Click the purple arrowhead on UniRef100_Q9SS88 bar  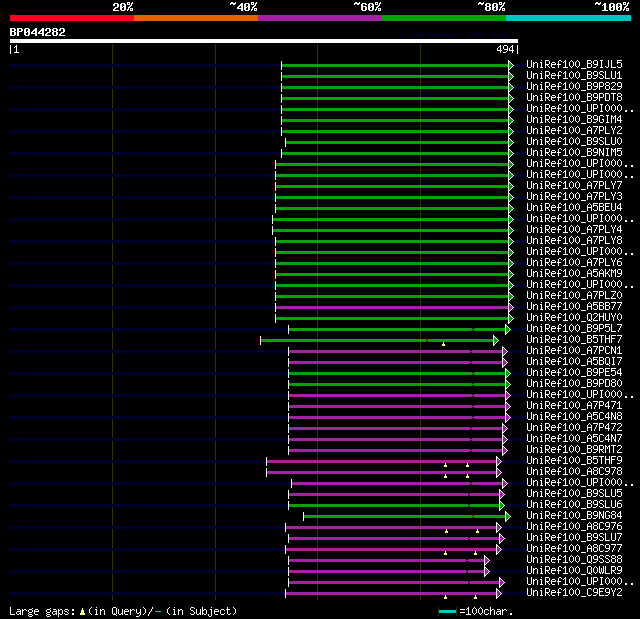pyautogui.click(x=487, y=561)
